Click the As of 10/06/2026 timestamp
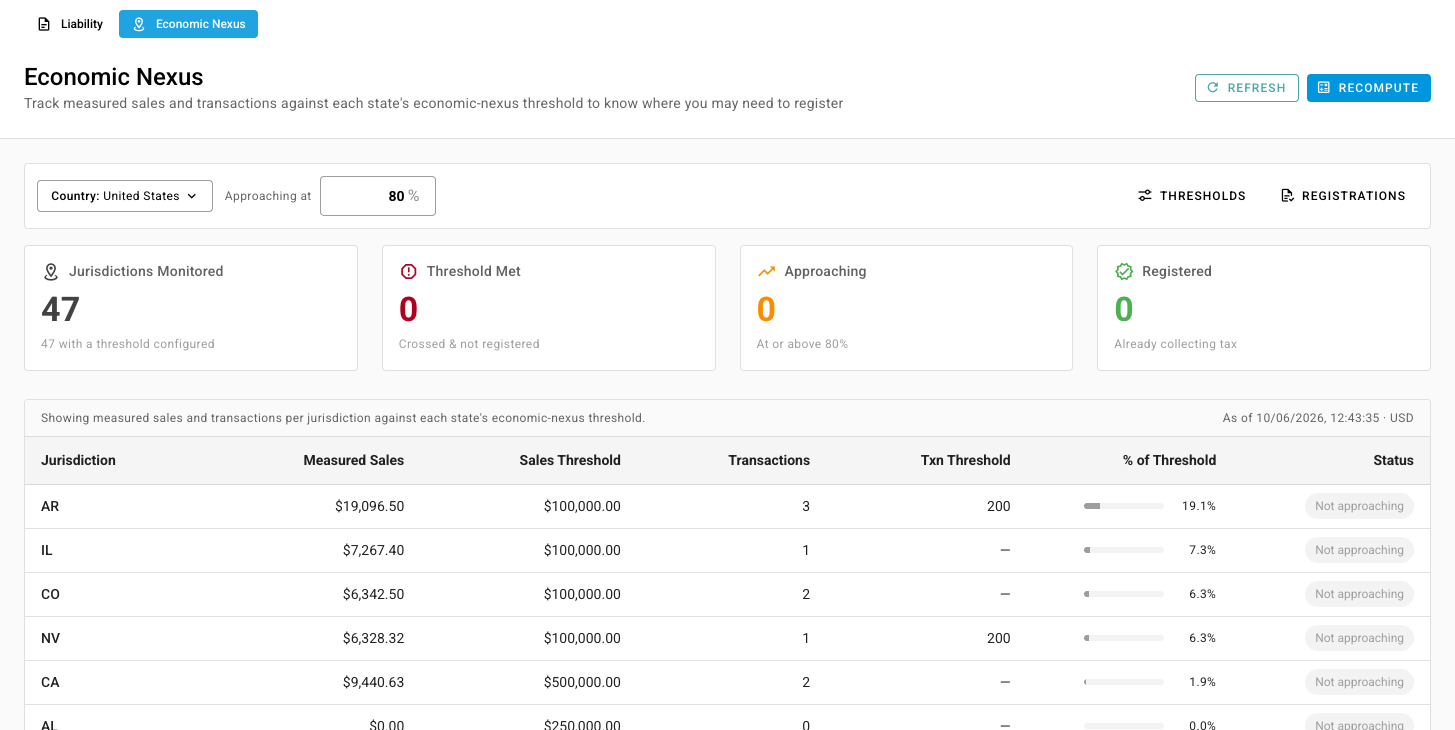1455x730 pixels. (x=1318, y=418)
